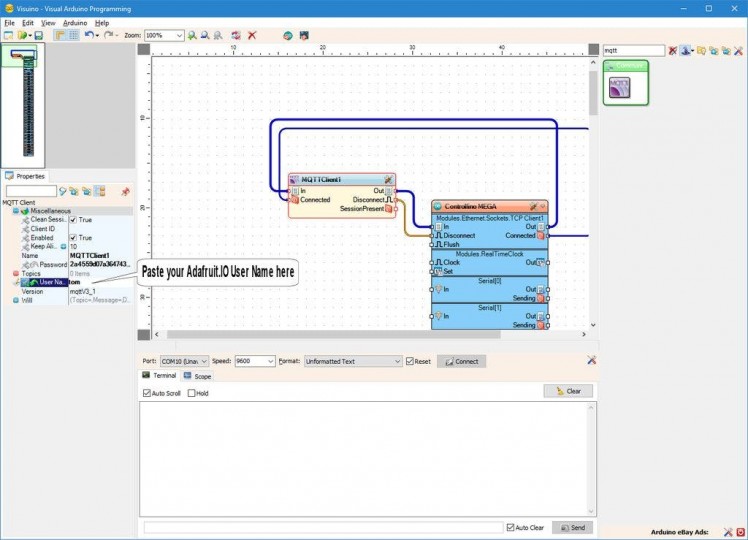Image resolution: width=748 pixels, height=540 pixels.
Task: Uncheck the Auto Scroll checkbox
Action: (x=148, y=393)
